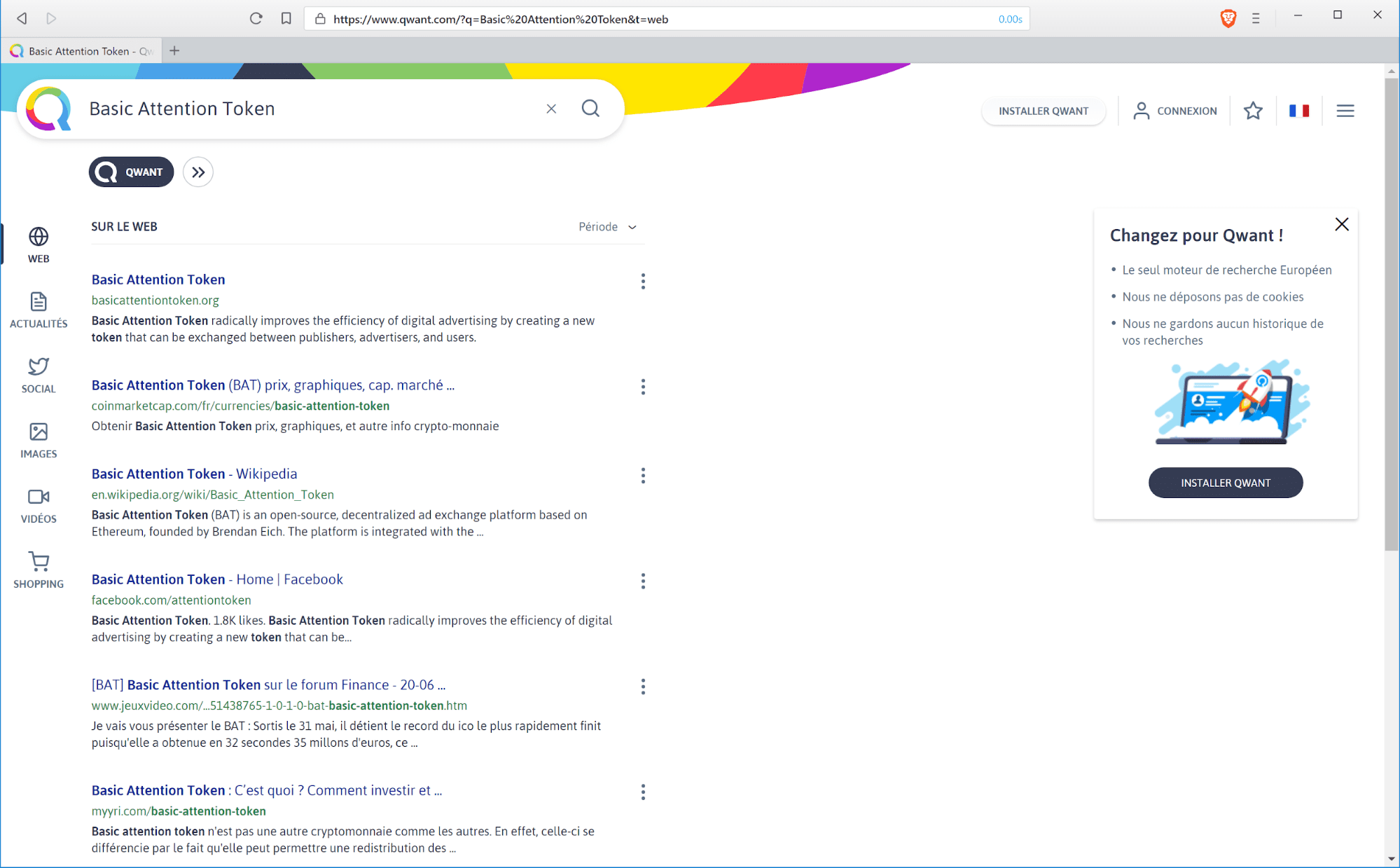Open the Shopping cart category
The height and width of the screenshot is (868, 1400).
(x=39, y=570)
